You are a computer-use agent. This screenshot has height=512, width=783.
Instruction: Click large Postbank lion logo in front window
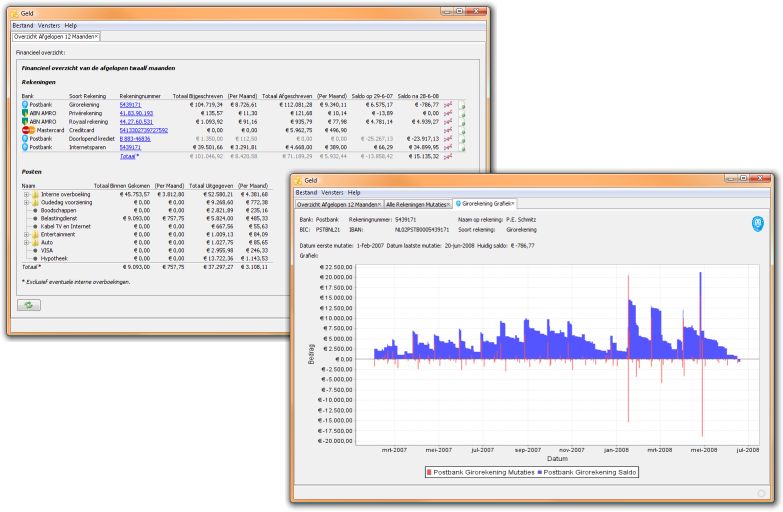(758, 224)
